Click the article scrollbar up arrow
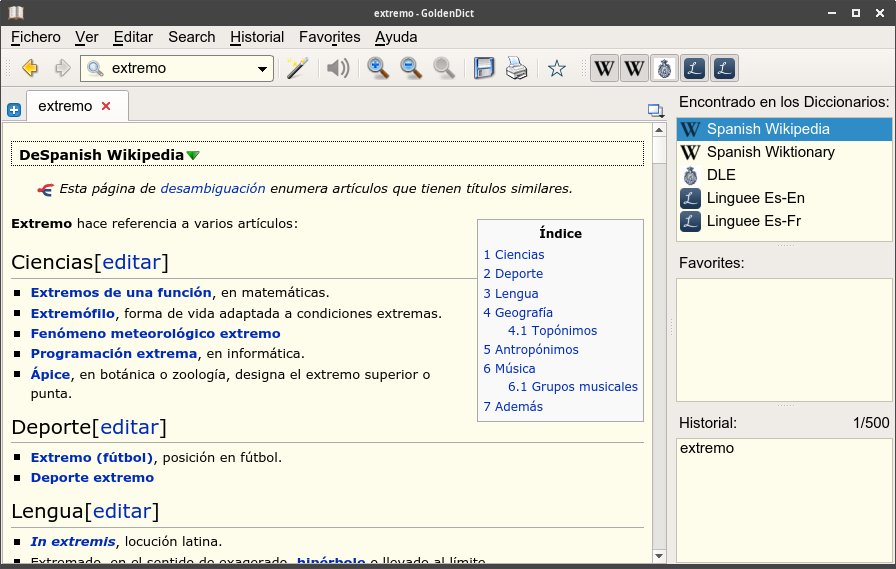 pyautogui.click(x=659, y=130)
